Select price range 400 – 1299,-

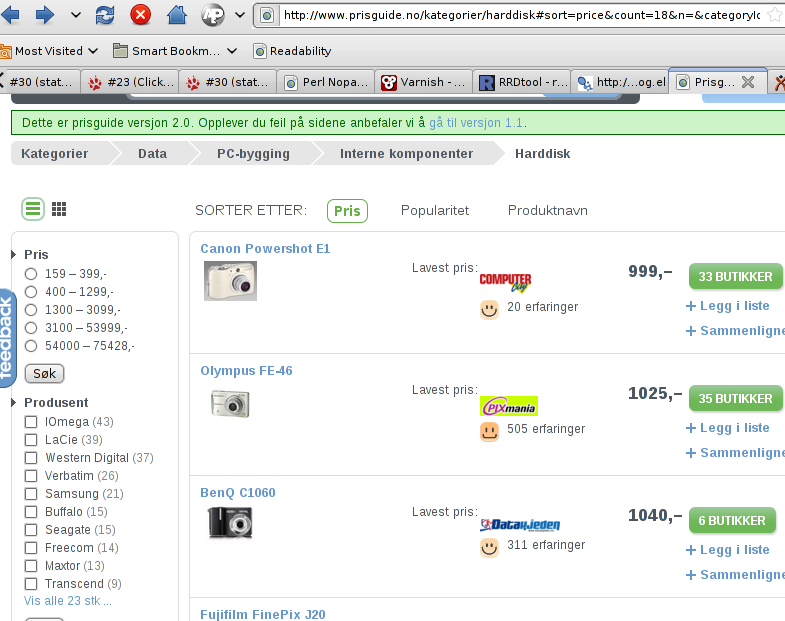(31, 292)
